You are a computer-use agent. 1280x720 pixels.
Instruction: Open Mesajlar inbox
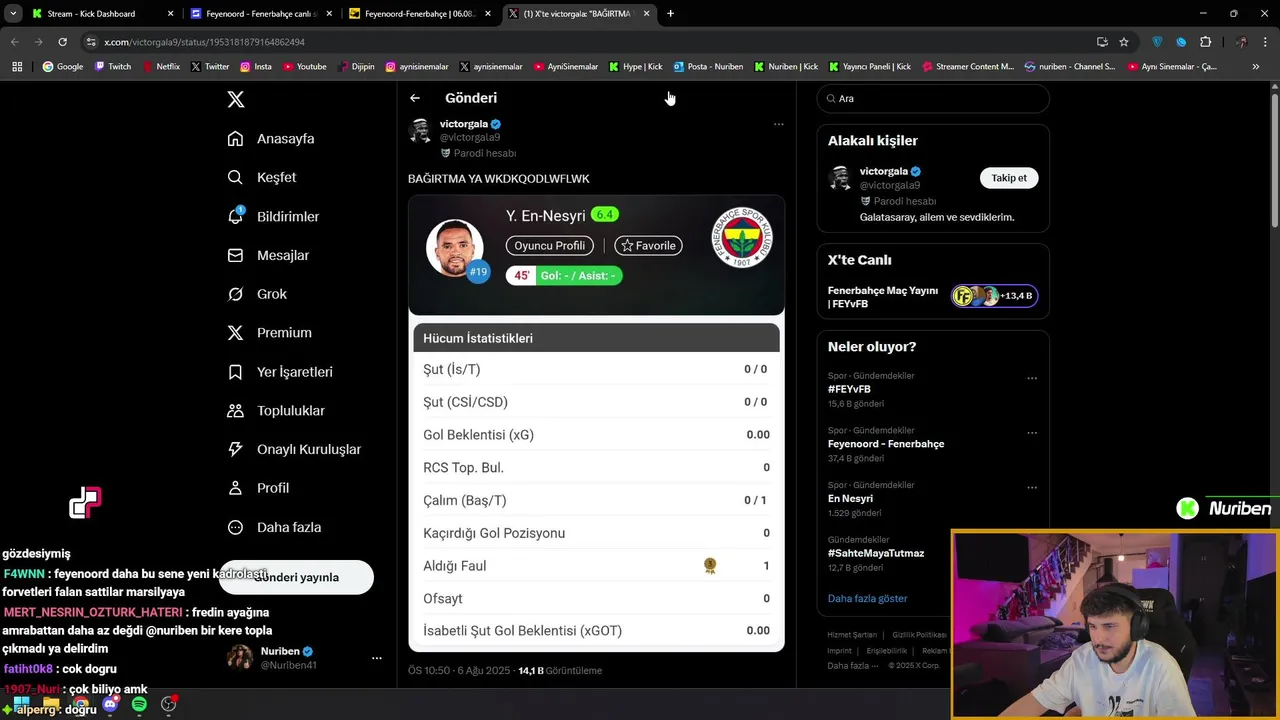(268, 255)
